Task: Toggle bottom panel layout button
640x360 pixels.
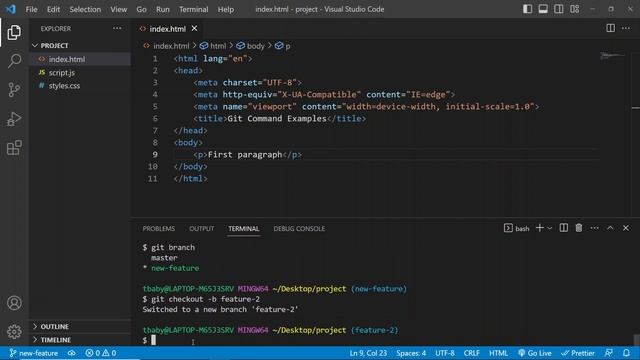Action: [x=543, y=9]
